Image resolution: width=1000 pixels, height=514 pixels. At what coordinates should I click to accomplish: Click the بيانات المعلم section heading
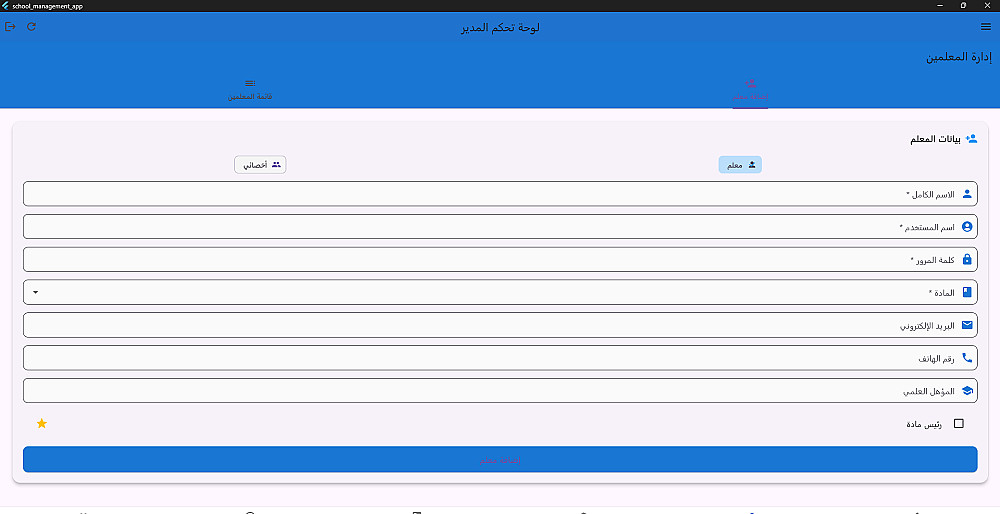936,139
